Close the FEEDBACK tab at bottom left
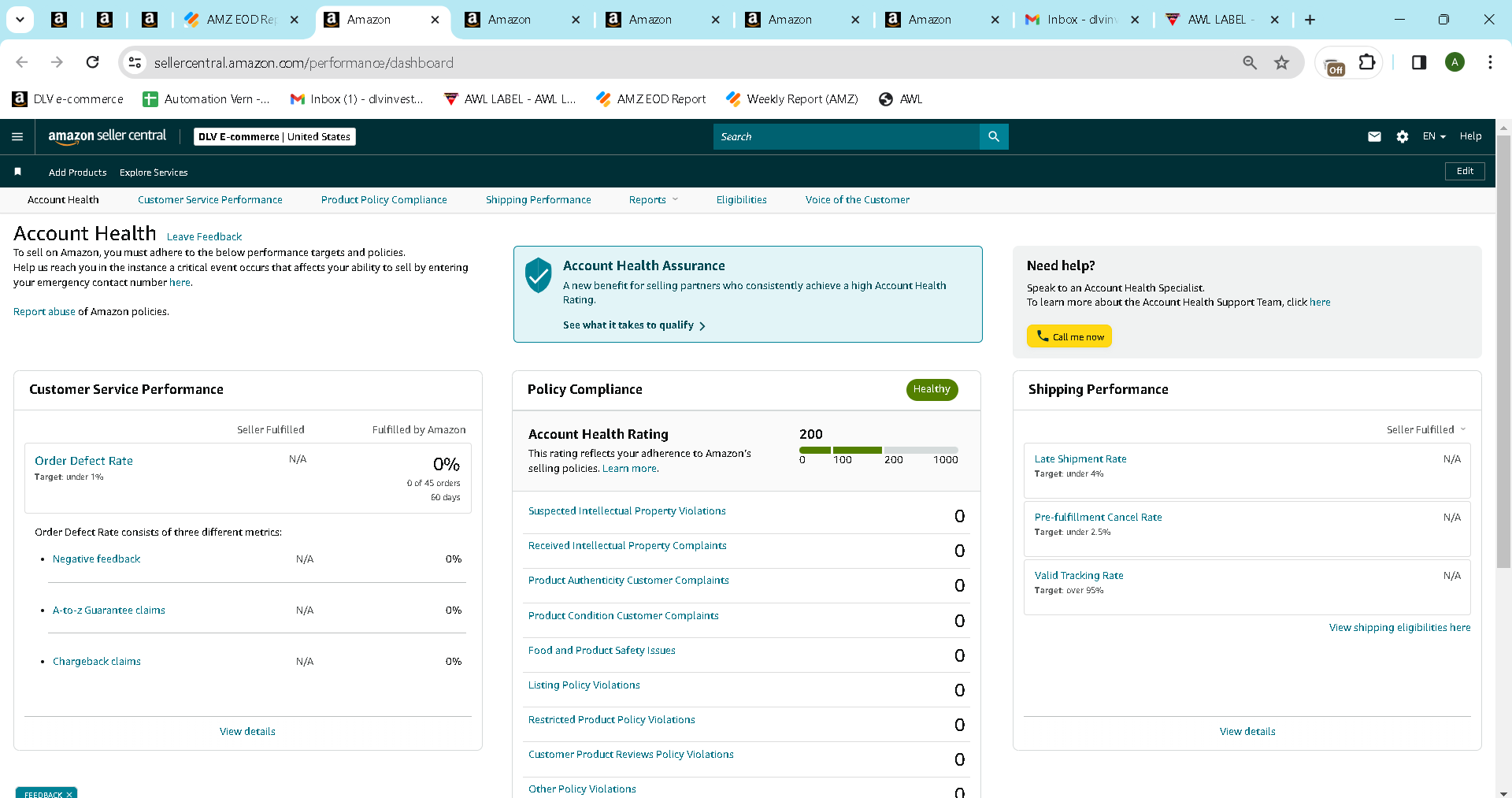 click(x=69, y=794)
